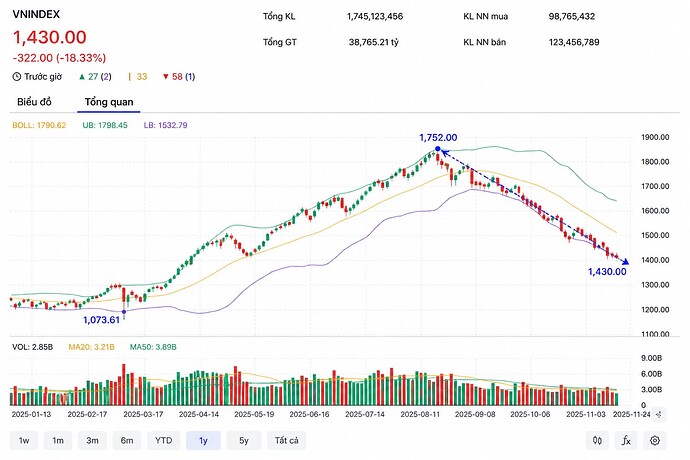Click the 9.00B volume axis label
The height and width of the screenshot is (460, 690).
point(651,358)
